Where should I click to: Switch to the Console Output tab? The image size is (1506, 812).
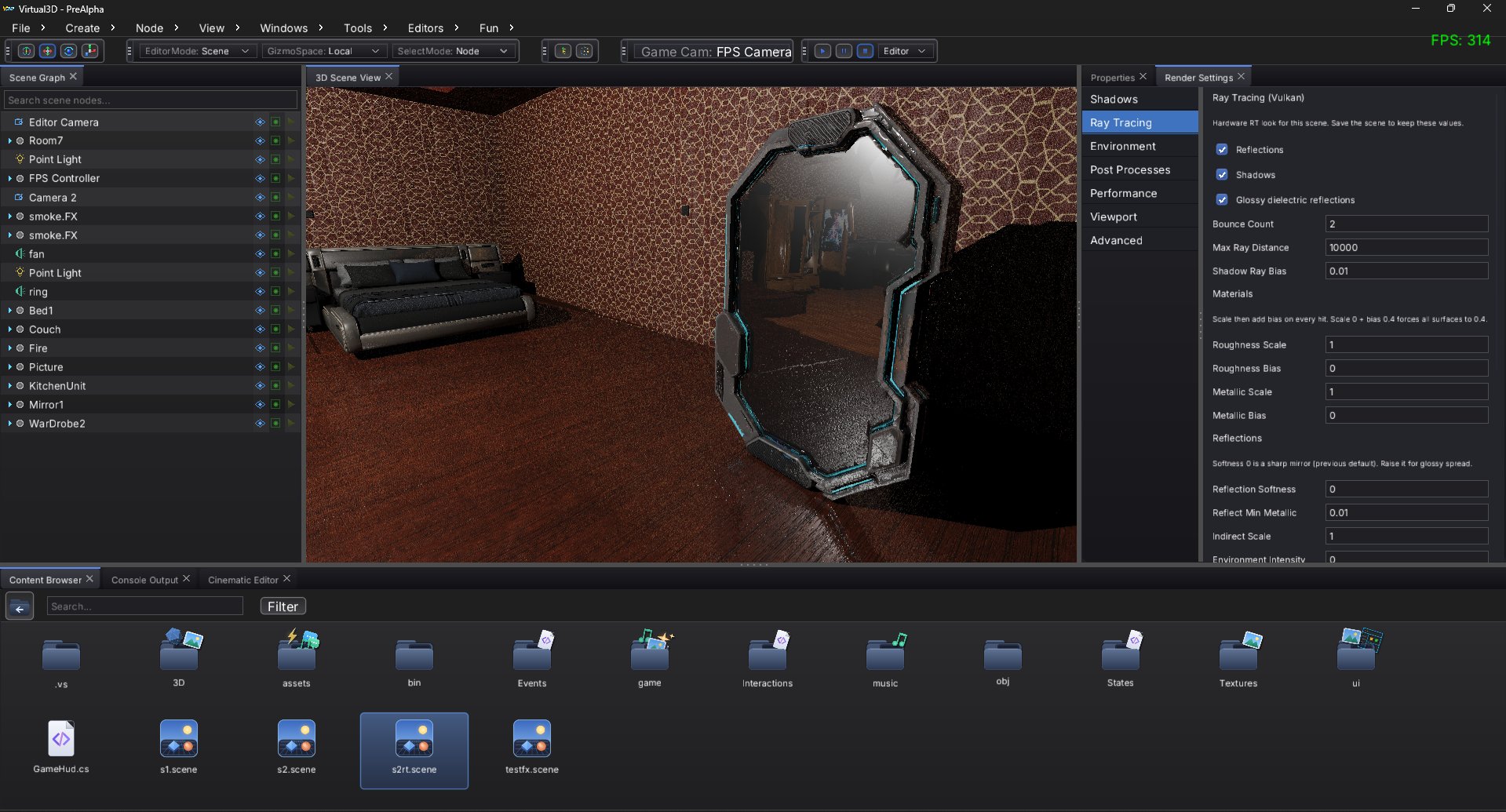click(x=144, y=580)
